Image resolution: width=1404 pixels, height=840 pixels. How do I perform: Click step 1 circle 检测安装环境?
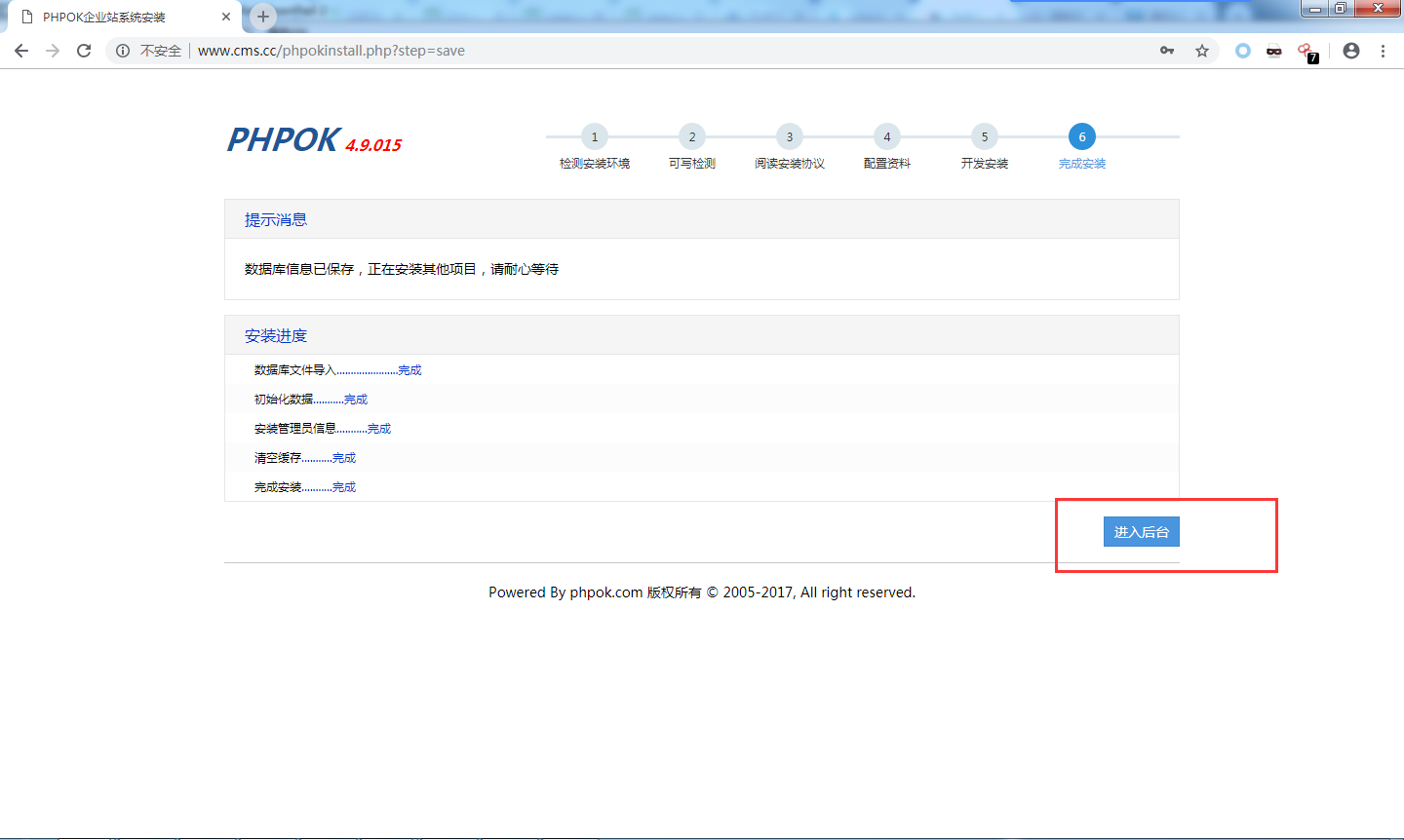pos(595,137)
